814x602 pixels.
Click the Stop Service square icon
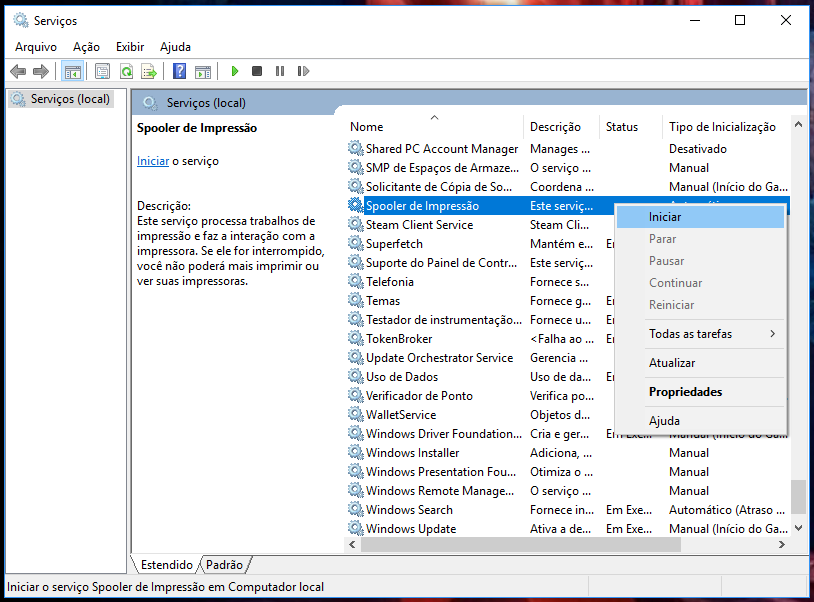coord(257,71)
